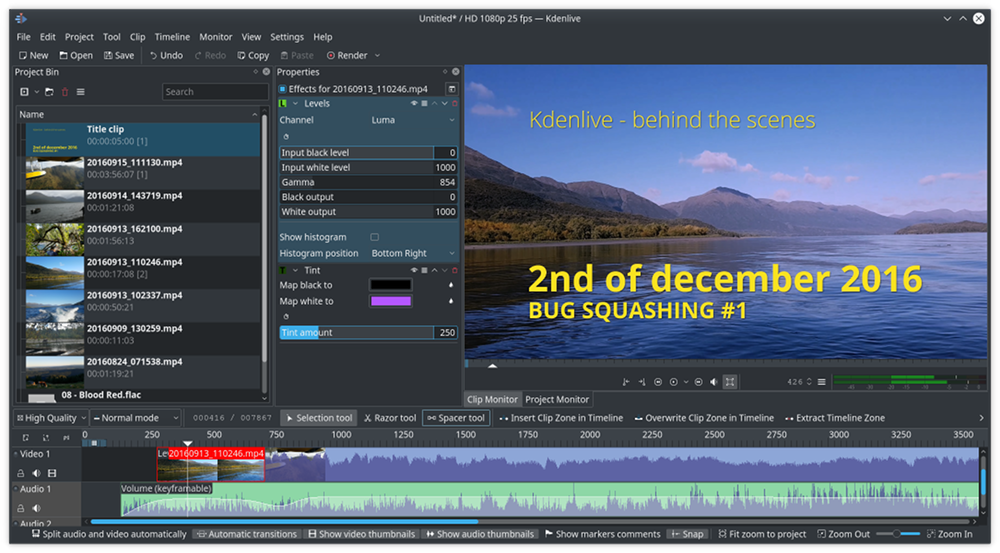
Task: Open Add Clip dropdown arrow in Project Bin
Action: click(36, 92)
